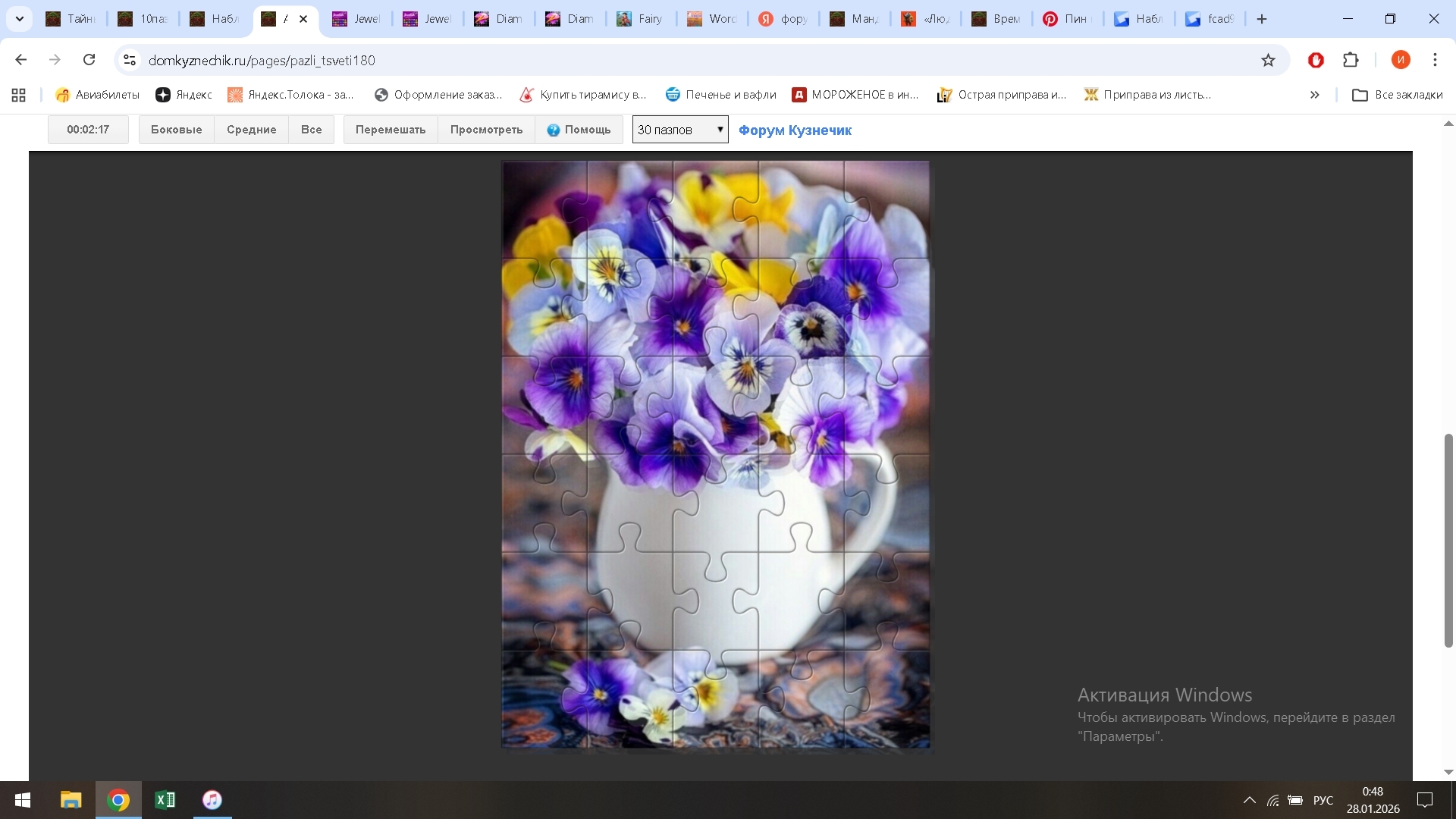The image size is (1456, 819).
Task: Show hidden system tray icons
Action: (1249, 800)
